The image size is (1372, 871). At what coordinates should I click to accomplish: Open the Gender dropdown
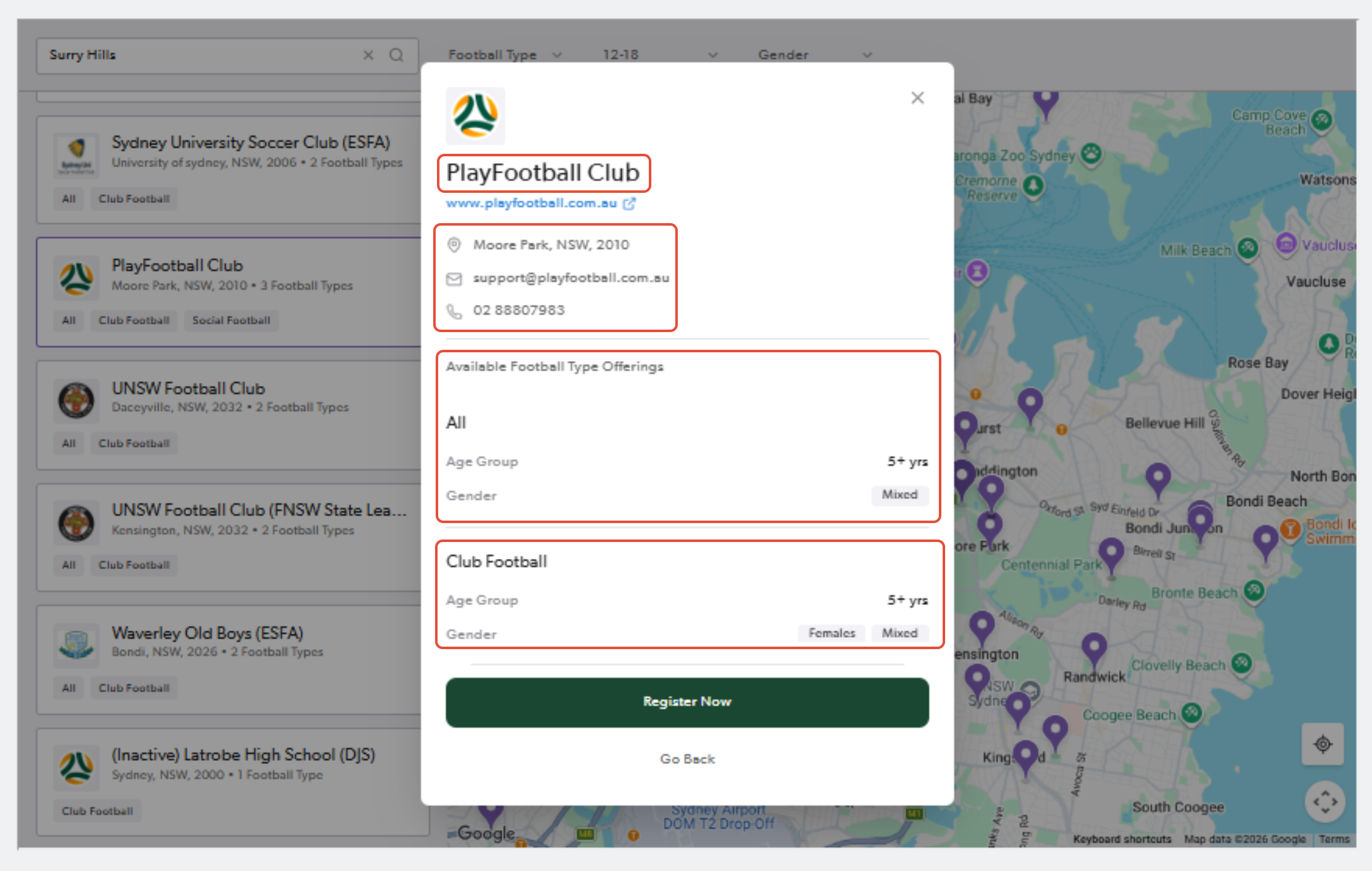[815, 55]
